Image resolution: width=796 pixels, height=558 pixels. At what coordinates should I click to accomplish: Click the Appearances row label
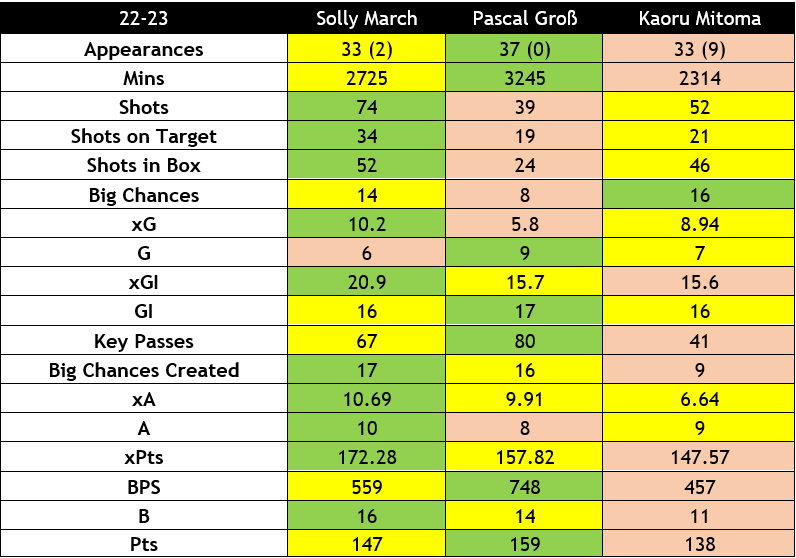point(144,49)
